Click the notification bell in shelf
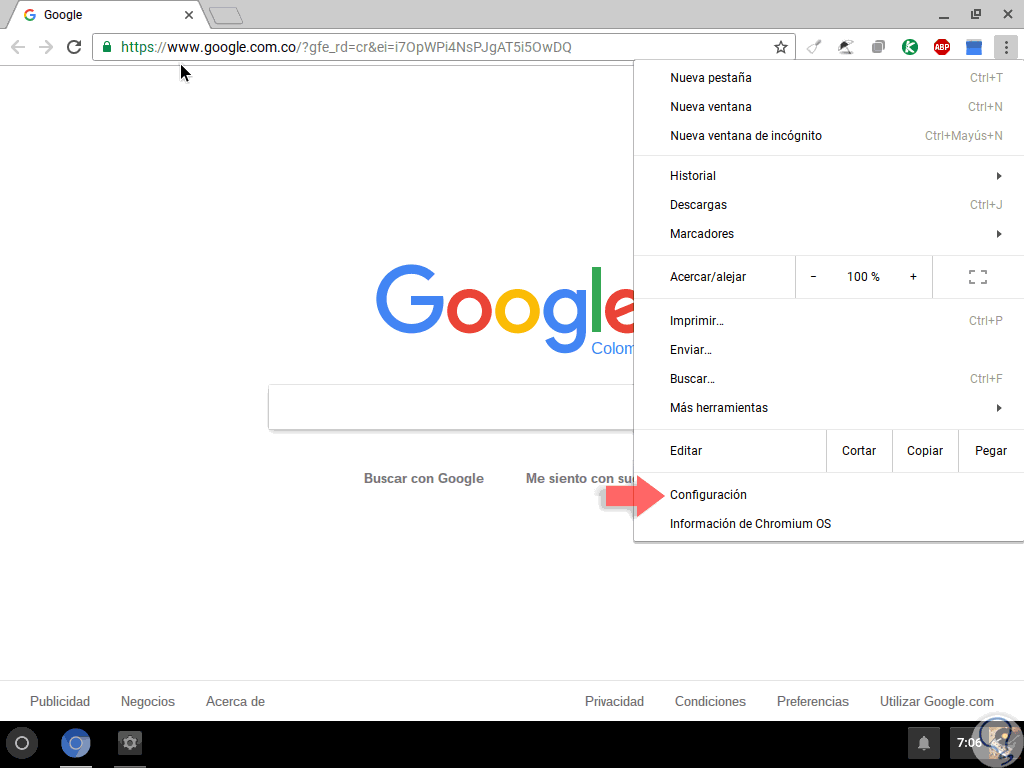The height and width of the screenshot is (768, 1024). 923,743
